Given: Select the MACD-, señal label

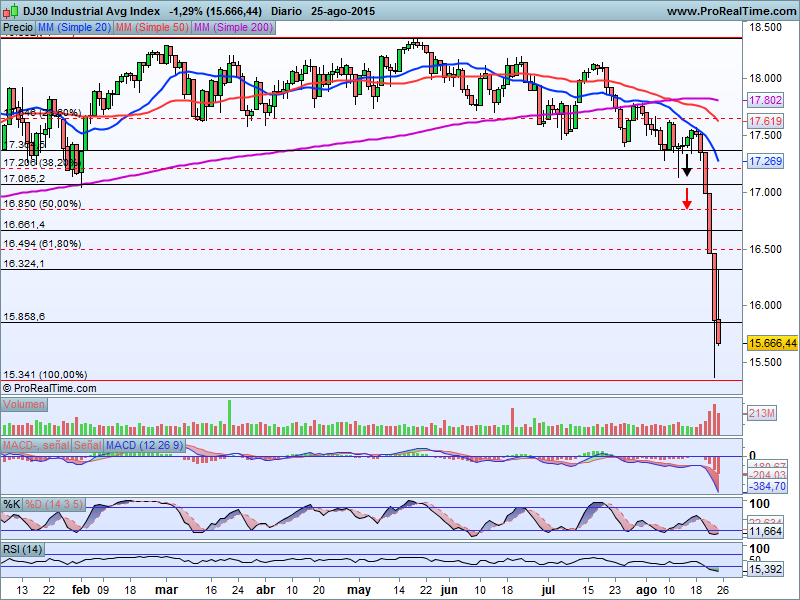Looking at the screenshot, I should (x=36, y=445).
